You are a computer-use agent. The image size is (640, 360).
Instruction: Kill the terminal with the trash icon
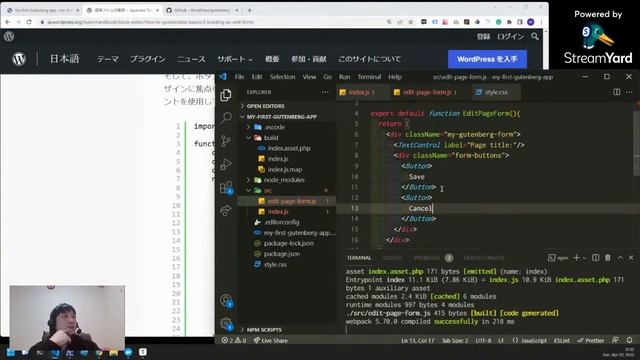(608, 258)
